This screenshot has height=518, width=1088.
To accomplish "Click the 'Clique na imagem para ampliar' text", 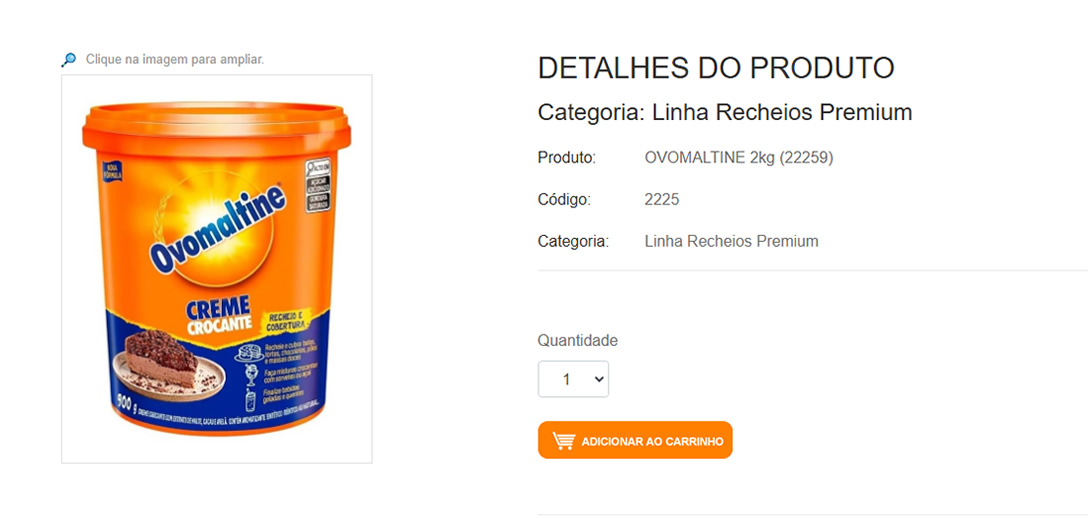I will point(175,60).
